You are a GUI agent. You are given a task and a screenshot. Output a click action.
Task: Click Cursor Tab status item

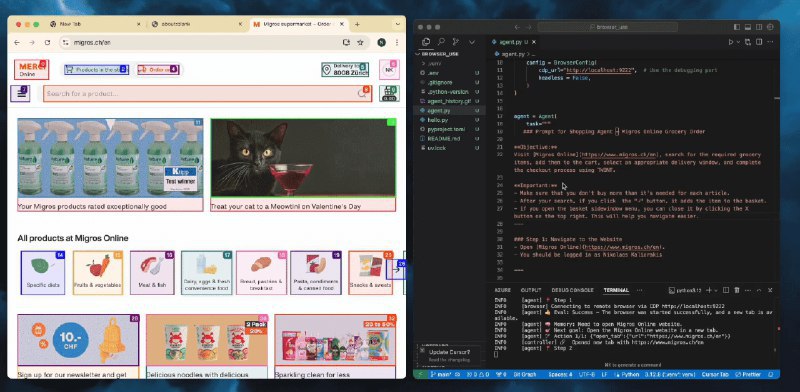click(x=715, y=374)
